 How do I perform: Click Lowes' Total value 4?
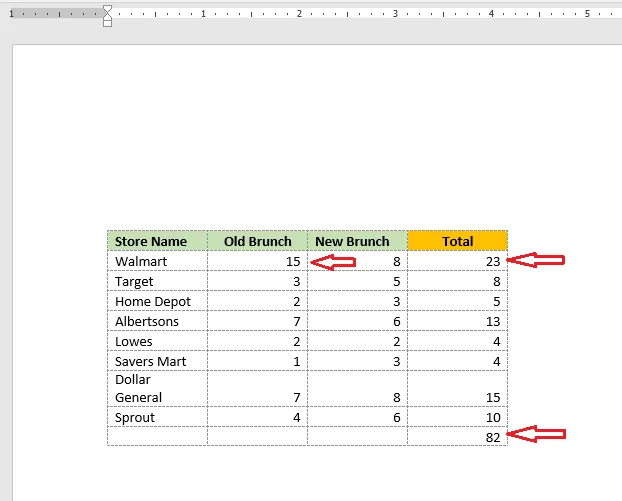tap(497, 341)
